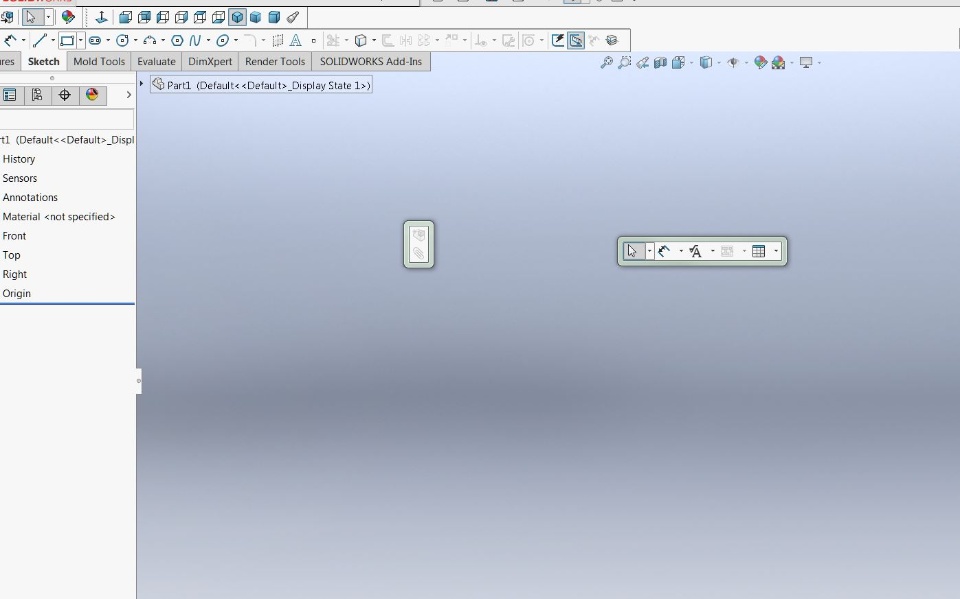
Task: Switch to the Render Tools tab
Action: coord(275,61)
